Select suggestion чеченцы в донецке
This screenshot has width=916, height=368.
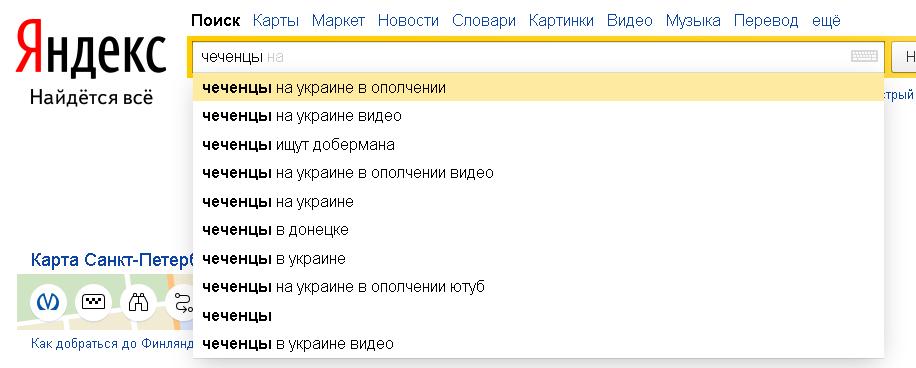(x=538, y=230)
